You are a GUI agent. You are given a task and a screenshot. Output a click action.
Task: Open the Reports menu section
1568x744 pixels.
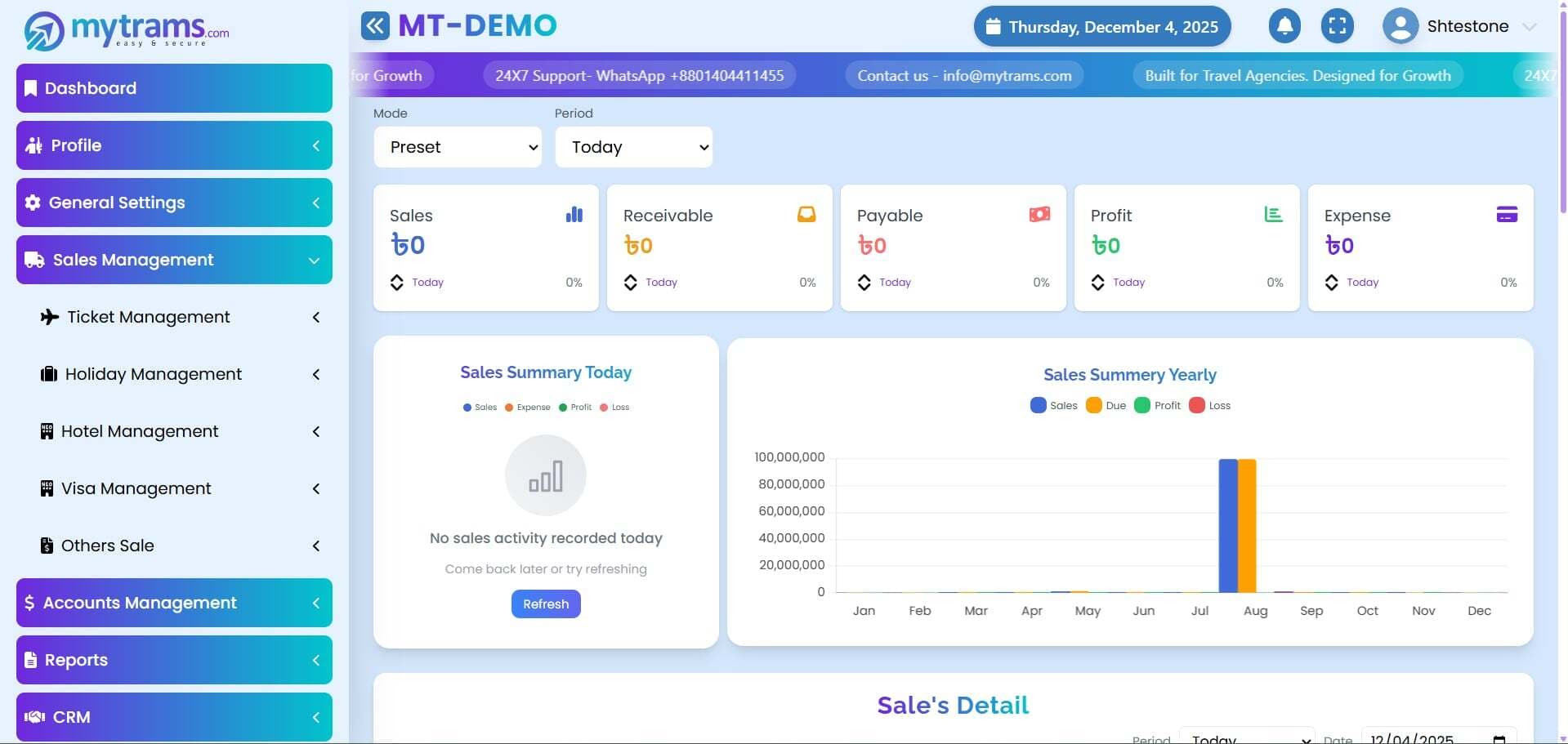[174, 660]
